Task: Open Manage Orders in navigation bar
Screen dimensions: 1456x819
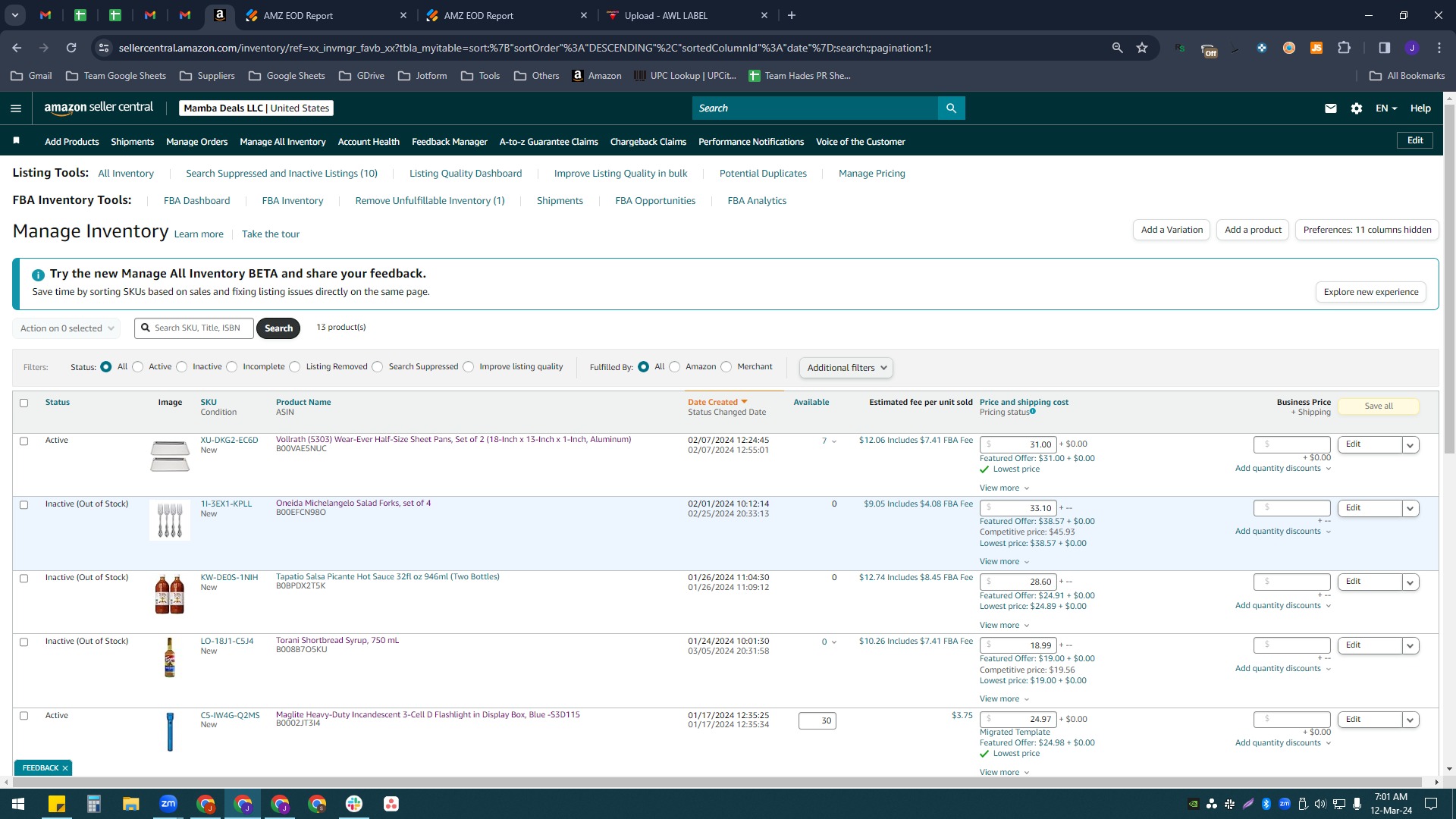Action: 196,142
